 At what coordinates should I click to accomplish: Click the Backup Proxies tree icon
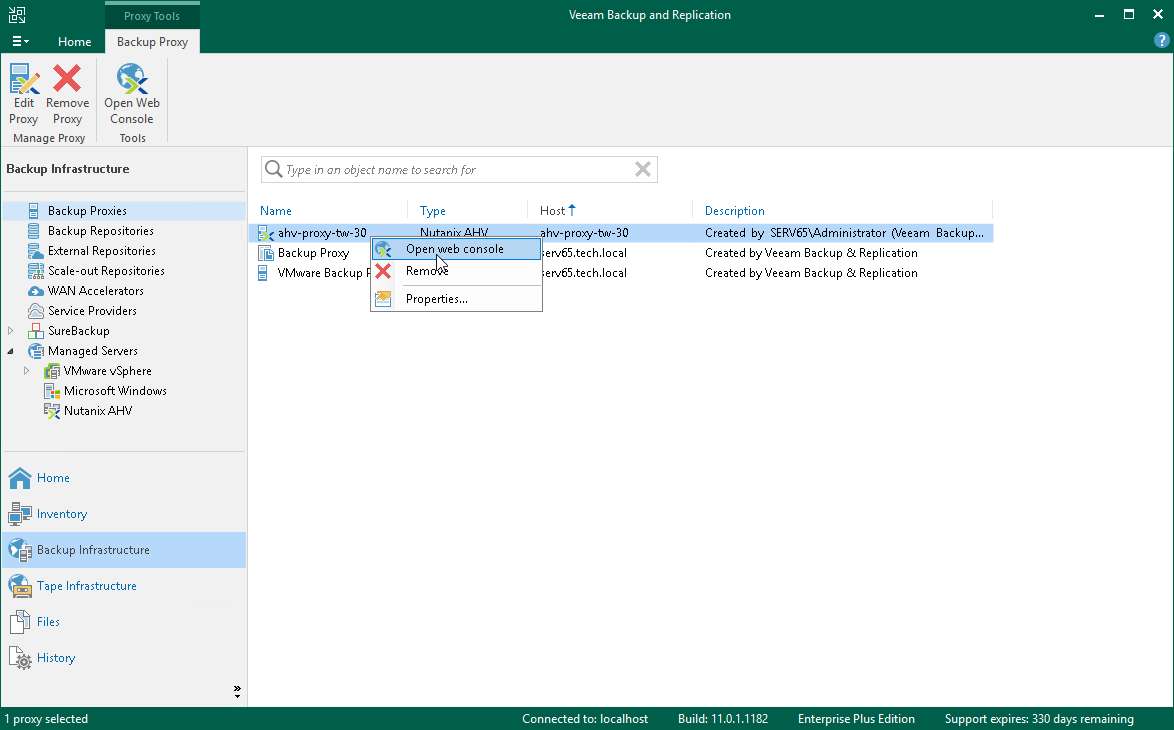coord(34,211)
